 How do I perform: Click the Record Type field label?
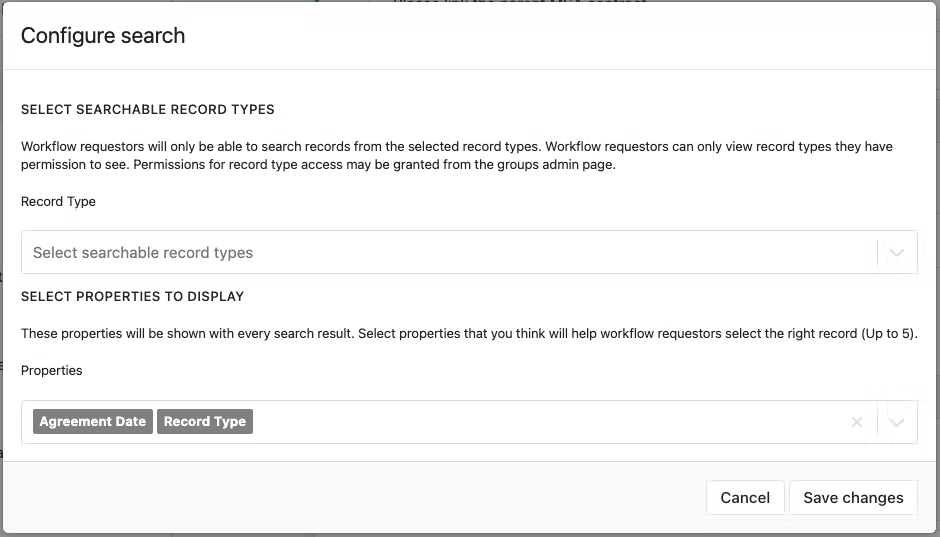[58, 201]
